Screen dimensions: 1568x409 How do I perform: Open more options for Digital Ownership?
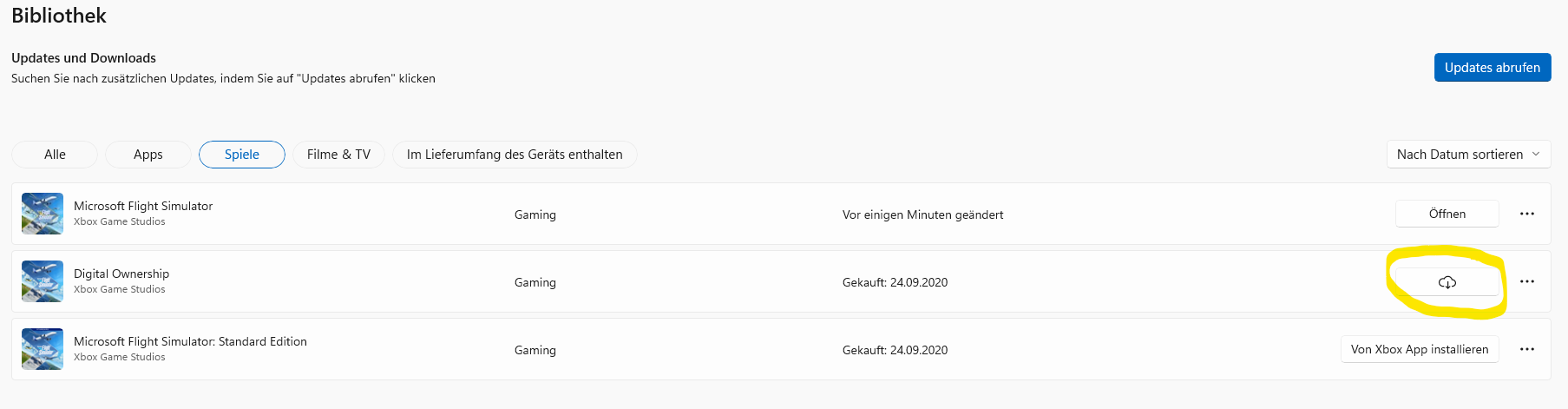[x=1527, y=281]
